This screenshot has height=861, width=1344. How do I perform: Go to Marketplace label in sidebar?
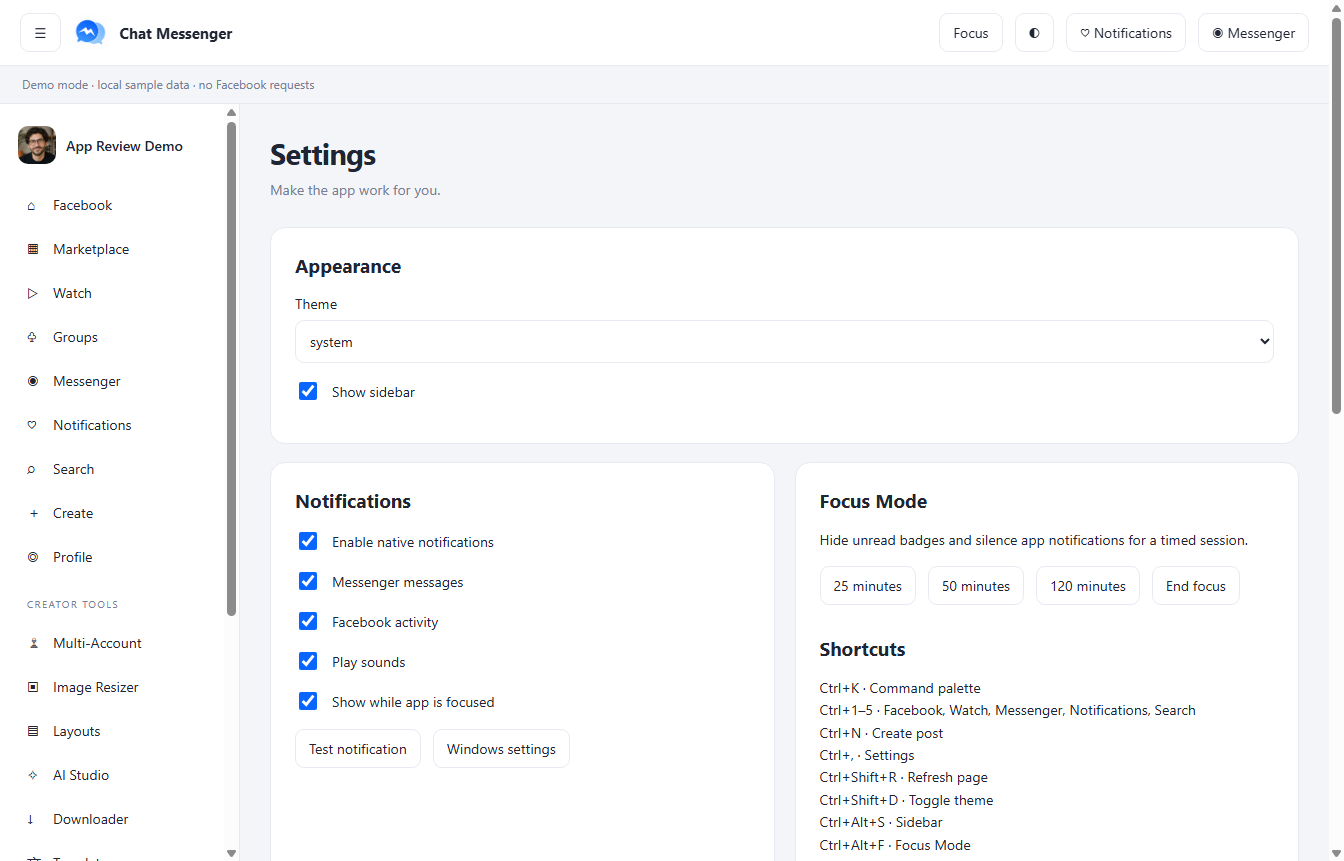[x=91, y=249]
